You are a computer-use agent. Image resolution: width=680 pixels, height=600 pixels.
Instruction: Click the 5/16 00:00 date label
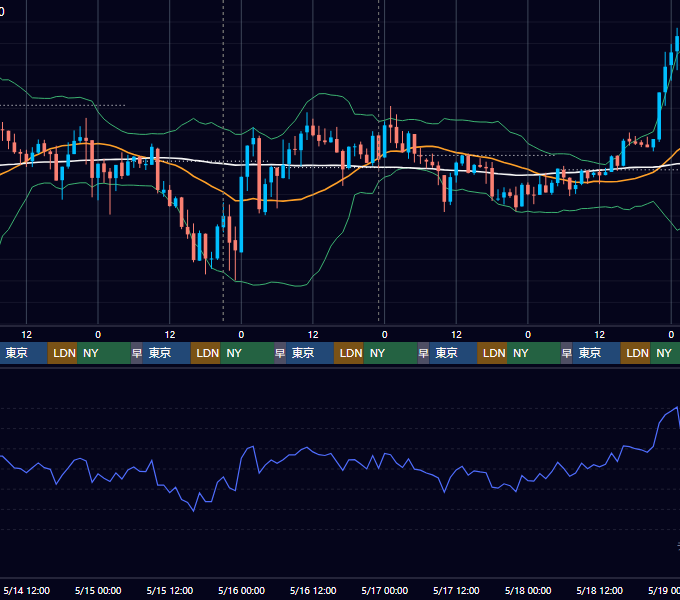(x=241, y=590)
